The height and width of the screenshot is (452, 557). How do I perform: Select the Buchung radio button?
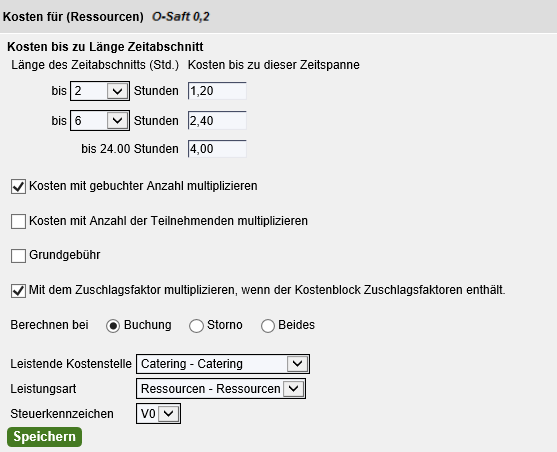click(113, 325)
